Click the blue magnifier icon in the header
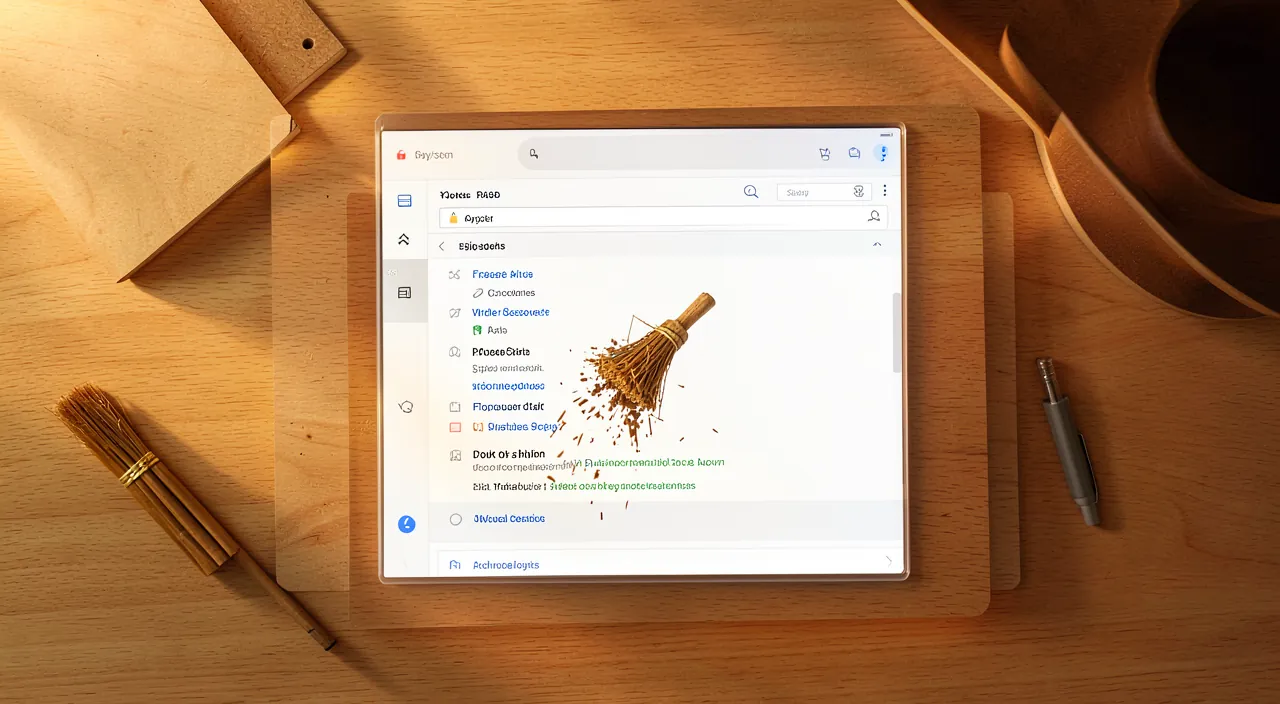Viewport: 1280px width, 704px height. pyautogui.click(x=751, y=192)
